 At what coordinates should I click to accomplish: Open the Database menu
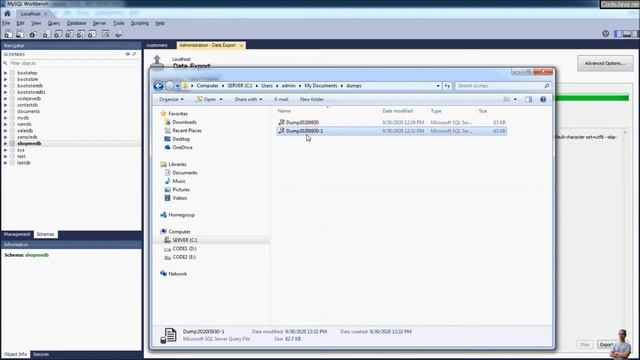click(76, 23)
